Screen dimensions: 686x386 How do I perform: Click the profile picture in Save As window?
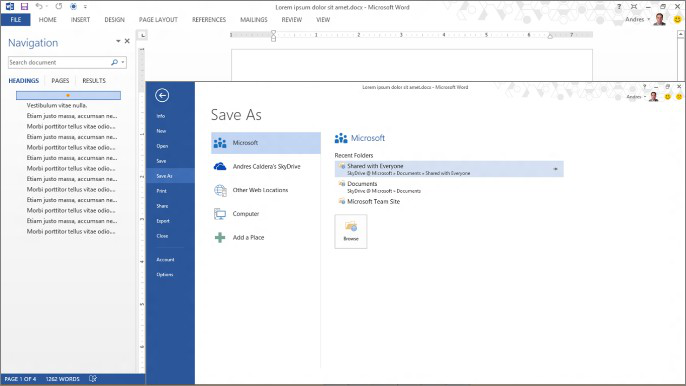click(x=654, y=97)
